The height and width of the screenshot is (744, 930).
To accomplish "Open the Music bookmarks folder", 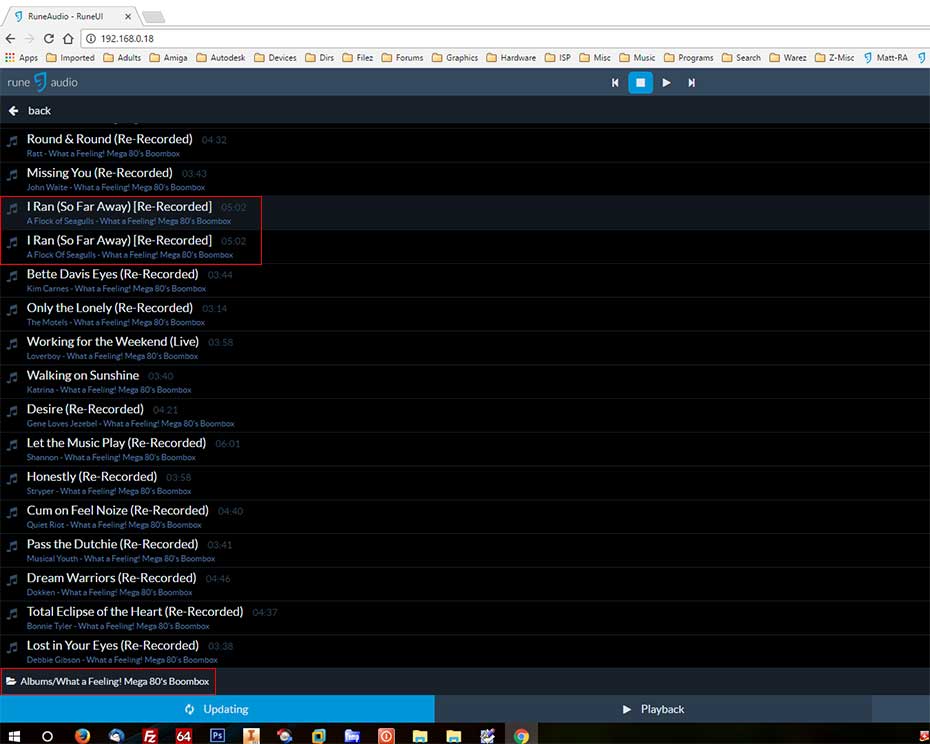I will [637, 58].
